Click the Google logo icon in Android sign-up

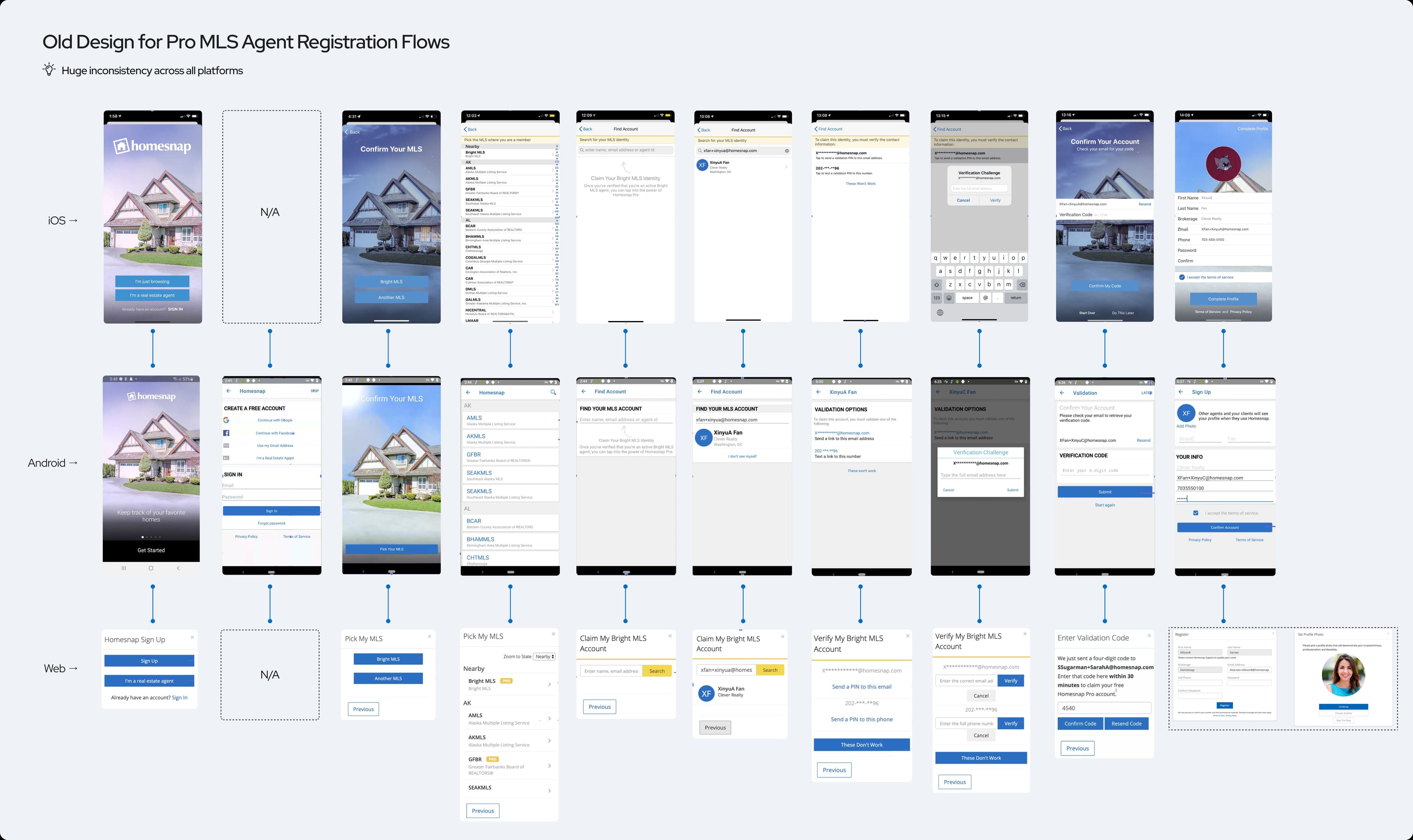pos(226,420)
